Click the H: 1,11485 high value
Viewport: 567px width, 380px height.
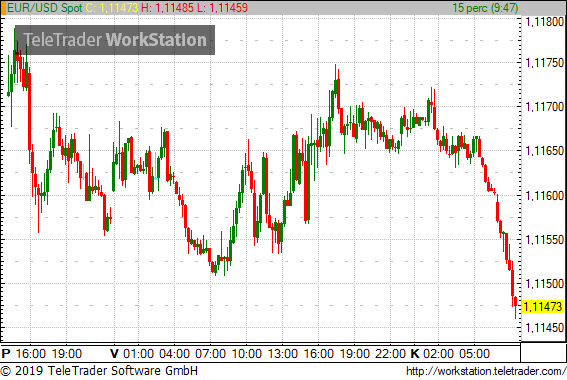pos(167,8)
